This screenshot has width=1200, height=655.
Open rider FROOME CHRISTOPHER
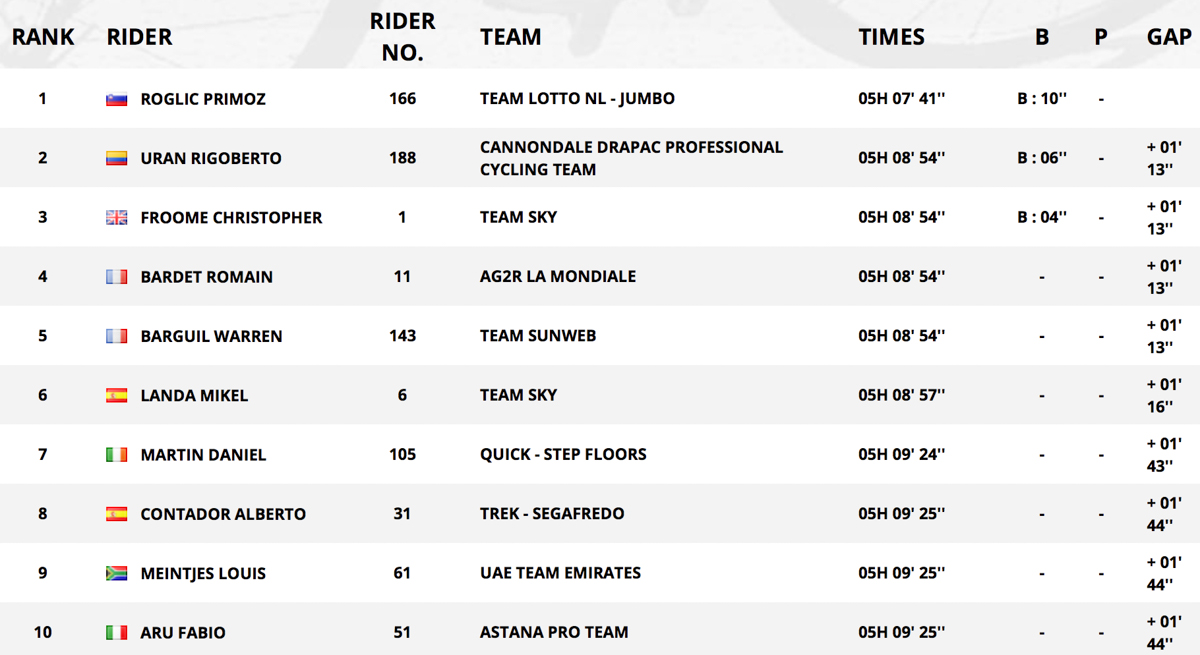pyautogui.click(x=231, y=218)
